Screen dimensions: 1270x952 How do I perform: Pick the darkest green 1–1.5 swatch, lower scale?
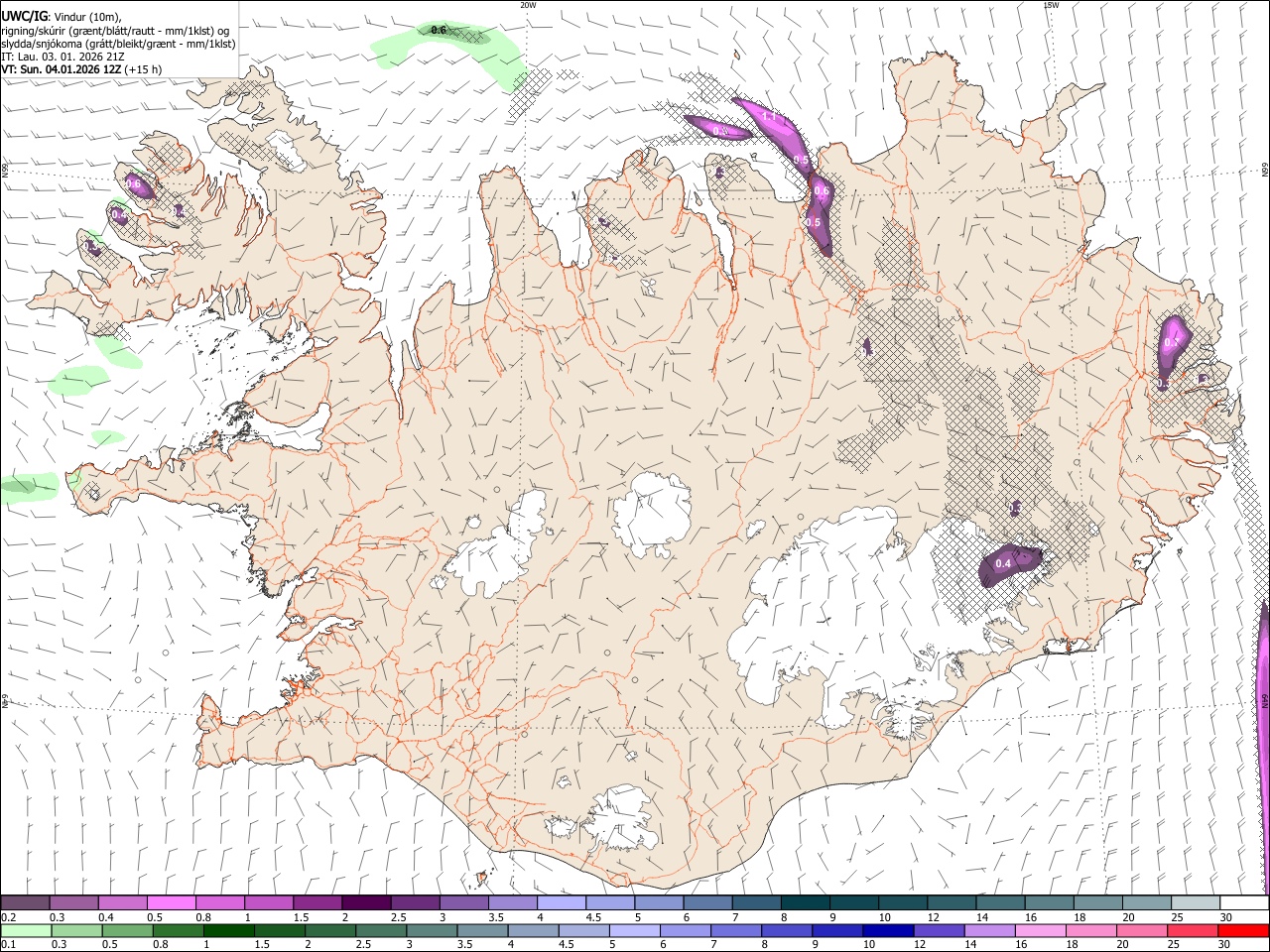[x=229, y=930]
